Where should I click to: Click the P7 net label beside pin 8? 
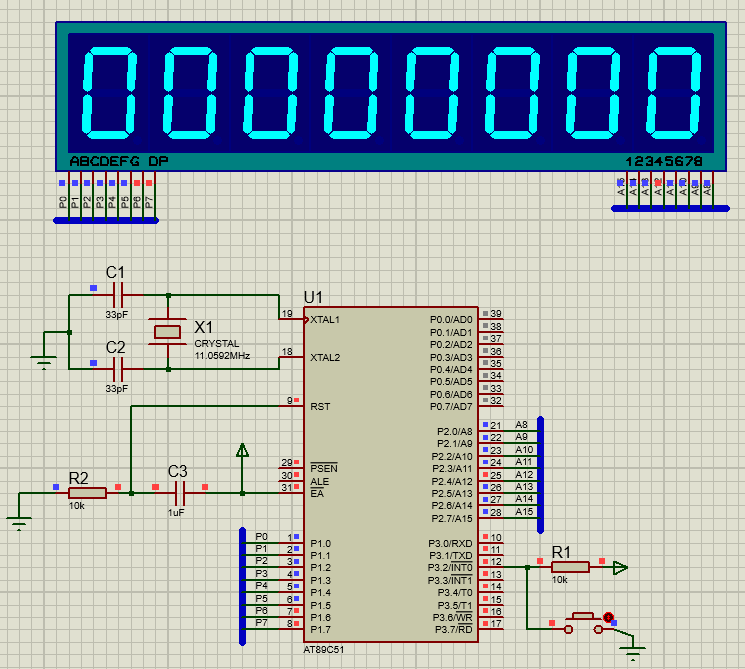click(261, 622)
